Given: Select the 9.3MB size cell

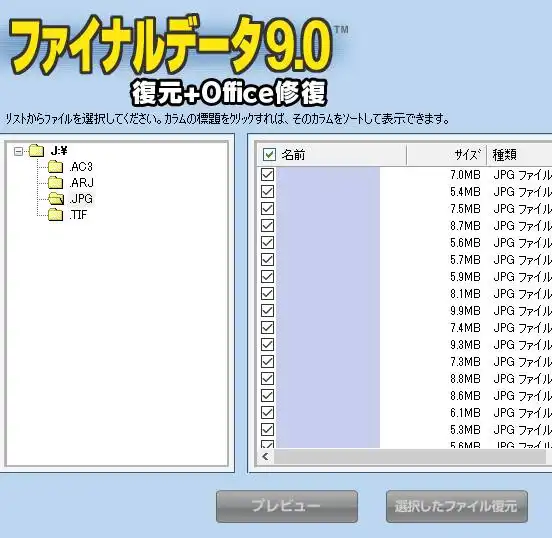Looking at the screenshot, I should (x=465, y=345).
